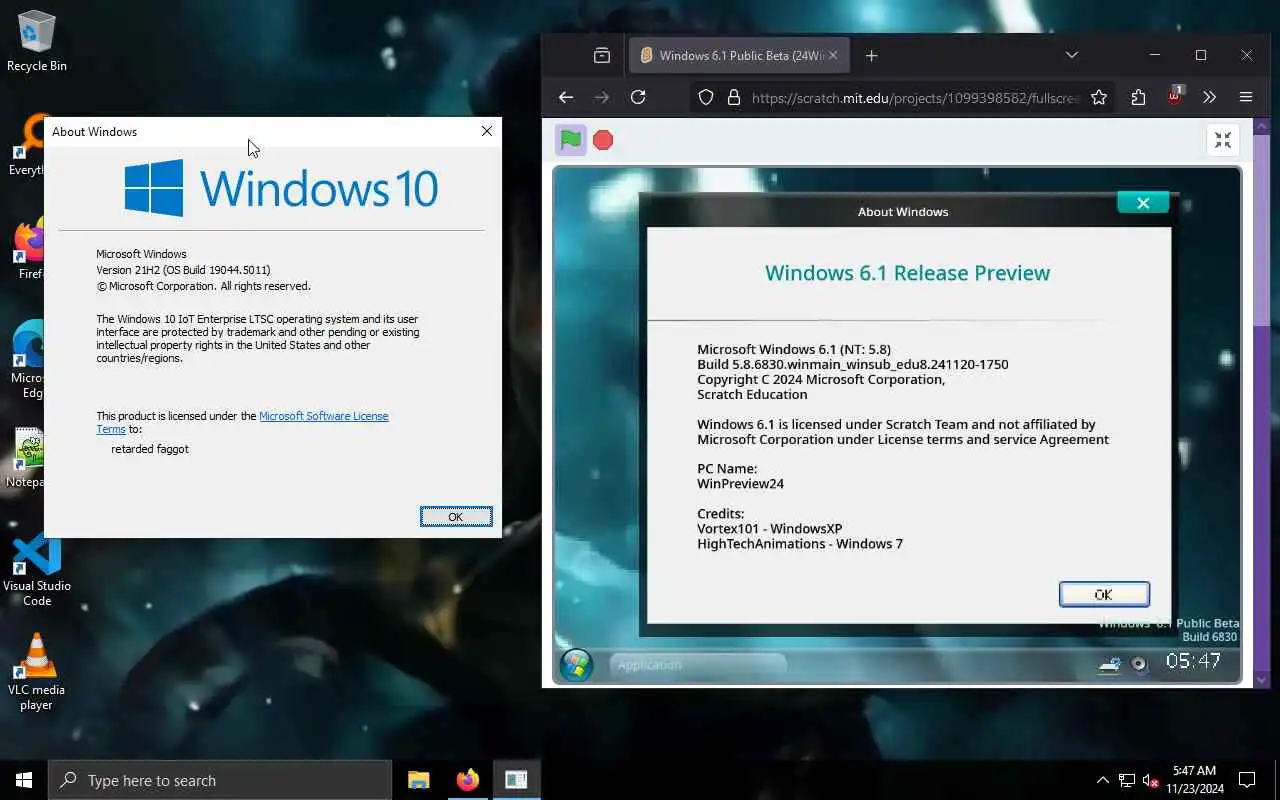Click Vortex101 - WindowsXP credit line
This screenshot has width=1280, height=800.
[769, 529]
